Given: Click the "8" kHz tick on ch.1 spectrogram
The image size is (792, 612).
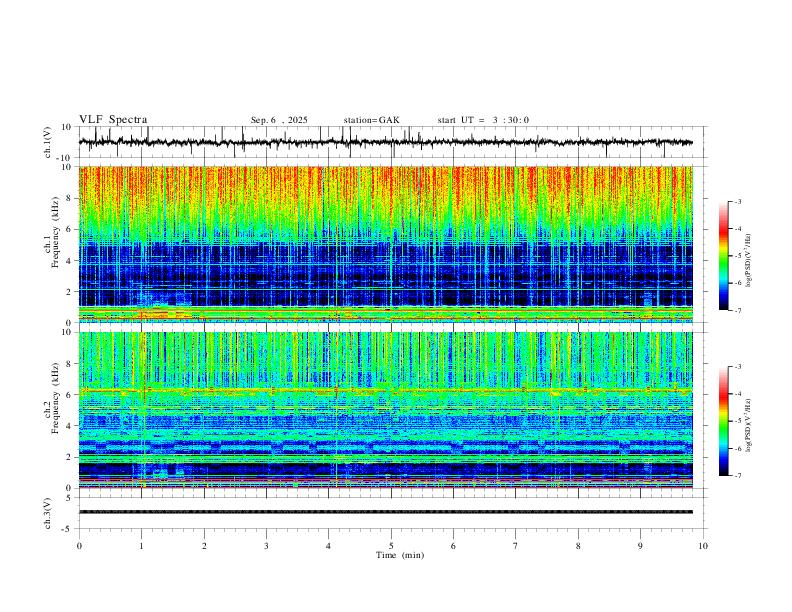Looking at the screenshot, I should 69,198.
